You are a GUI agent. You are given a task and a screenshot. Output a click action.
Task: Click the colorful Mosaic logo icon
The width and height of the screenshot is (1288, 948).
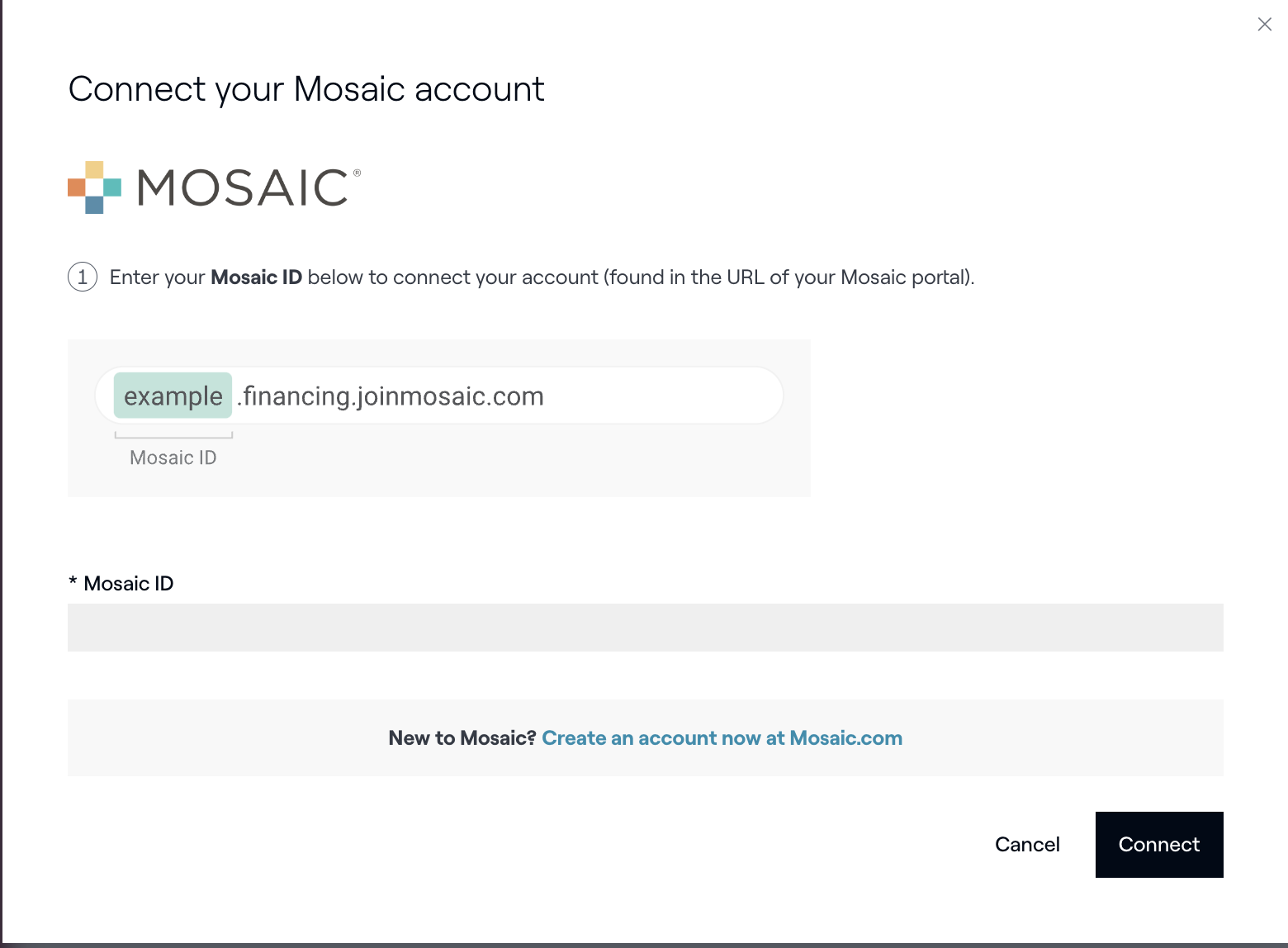94,187
